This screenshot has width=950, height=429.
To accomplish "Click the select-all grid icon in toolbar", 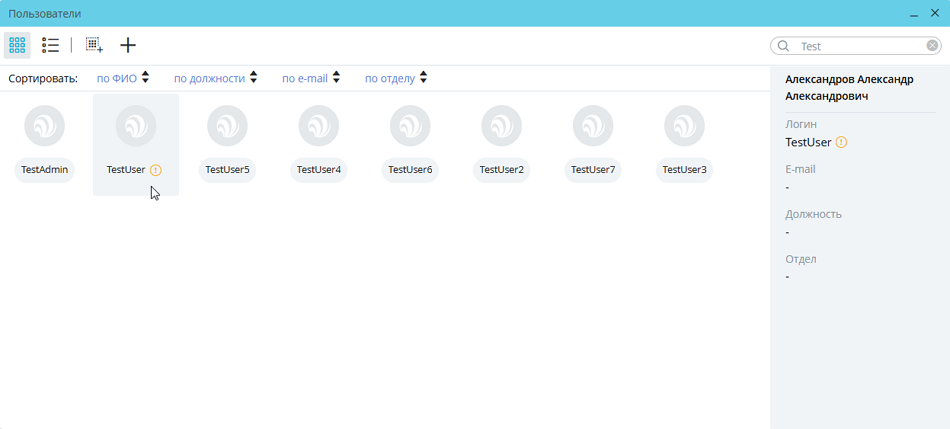I will [x=94, y=45].
